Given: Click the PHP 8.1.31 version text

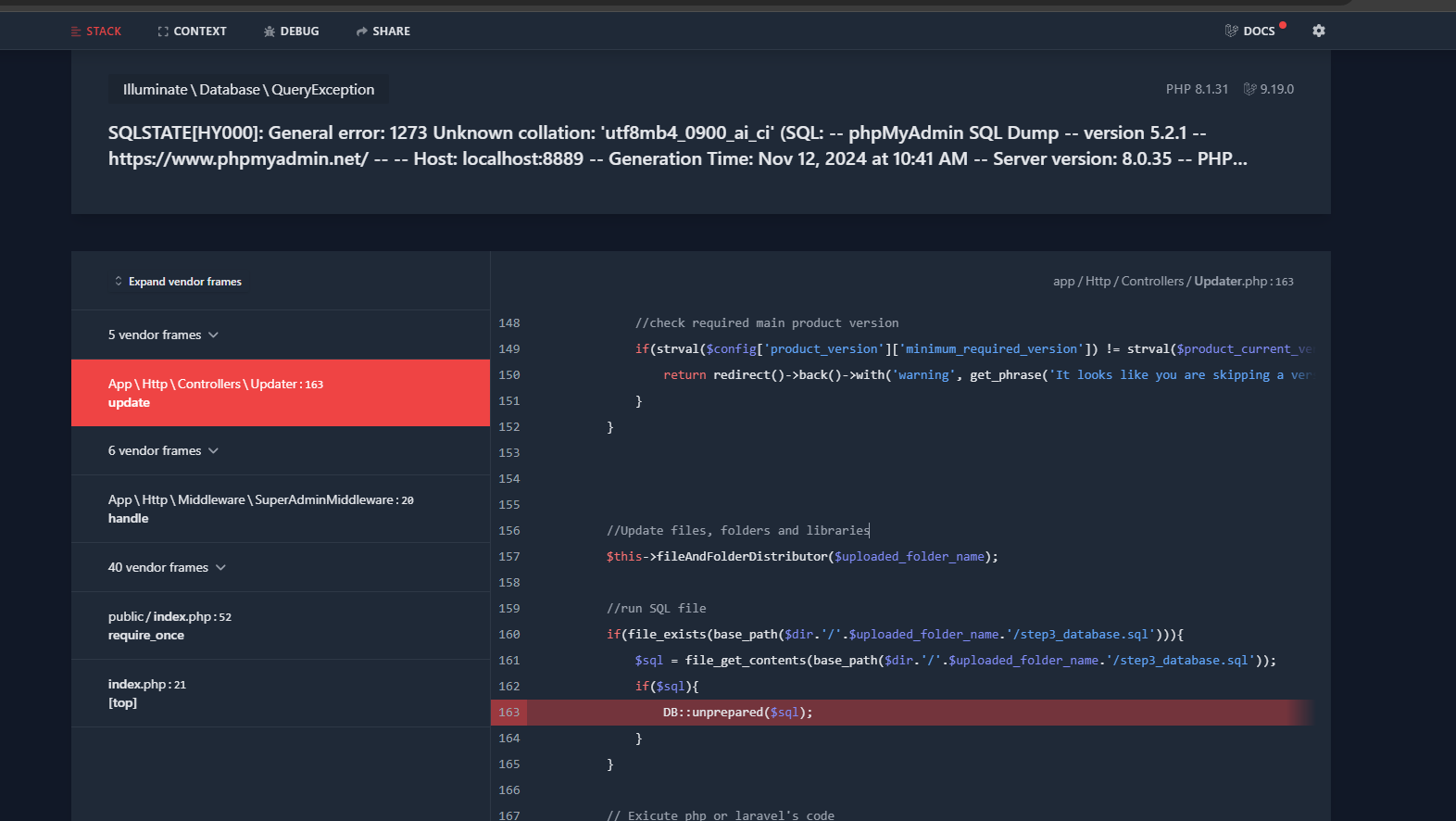Looking at the screenshot, I should tap(1197, 89).
